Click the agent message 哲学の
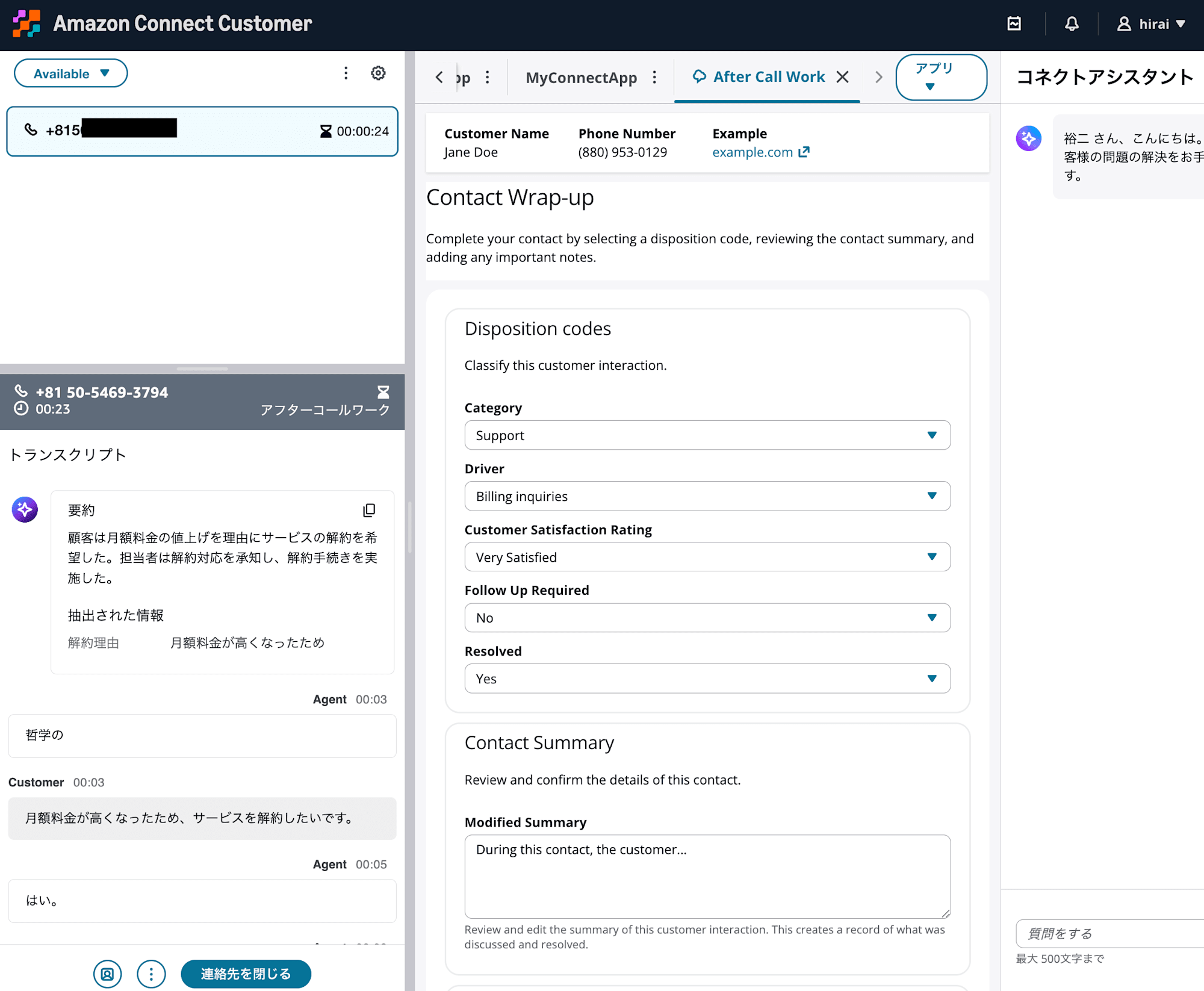 coord(202,736)
